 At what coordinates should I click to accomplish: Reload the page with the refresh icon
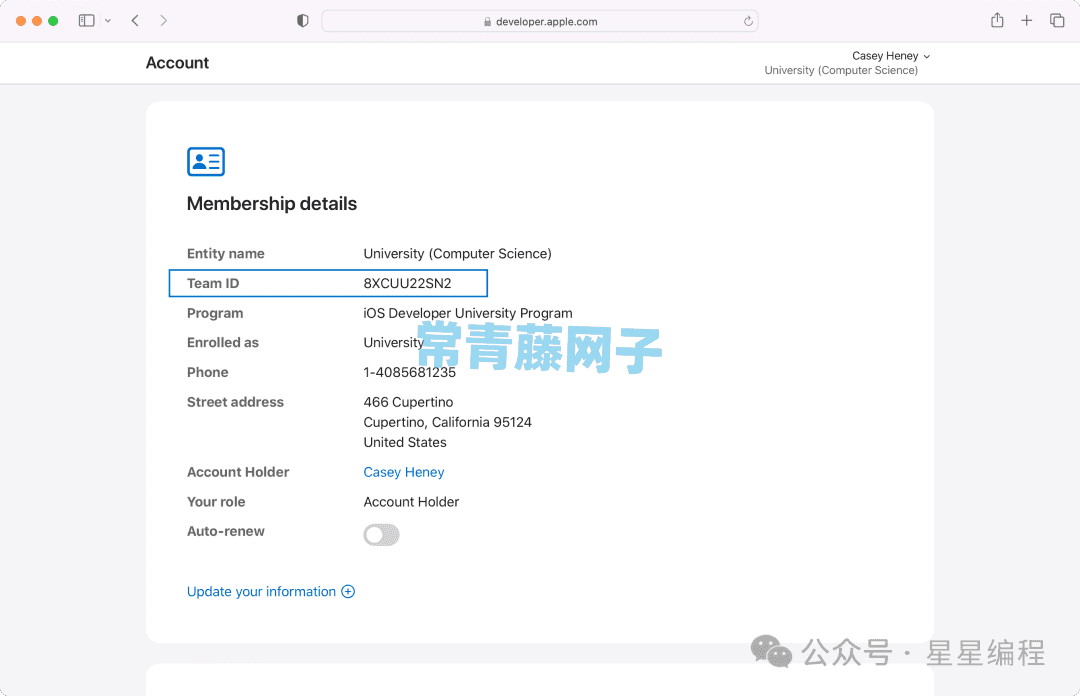coord(748,21)
